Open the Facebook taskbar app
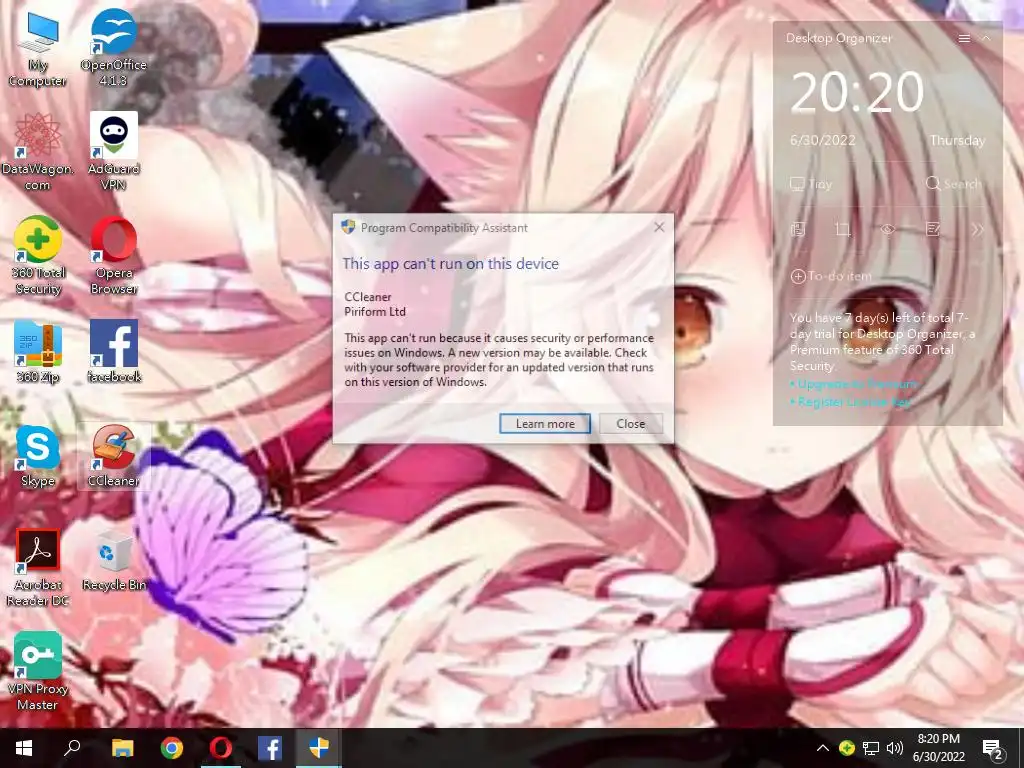 [x=270, y=748]
